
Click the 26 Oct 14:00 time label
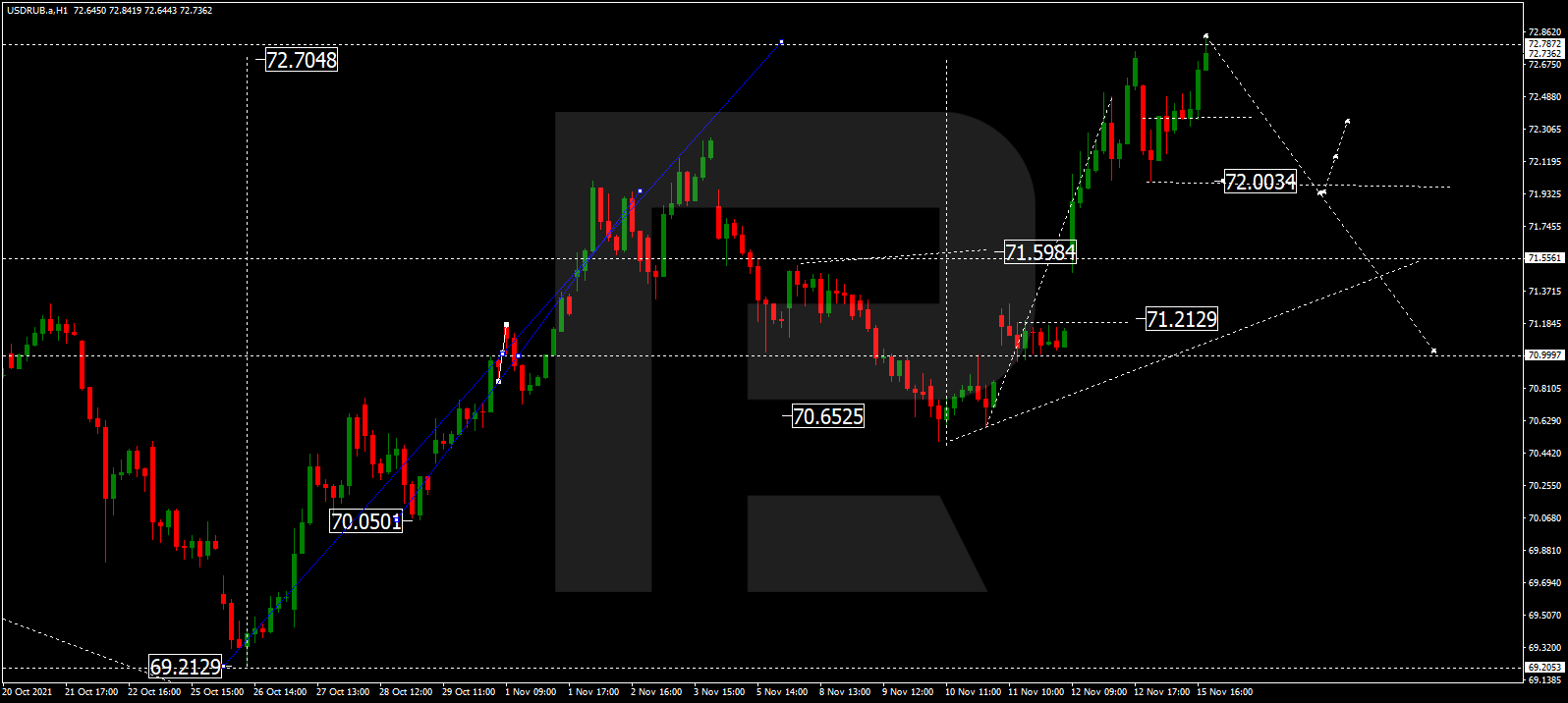pos(280,692)
